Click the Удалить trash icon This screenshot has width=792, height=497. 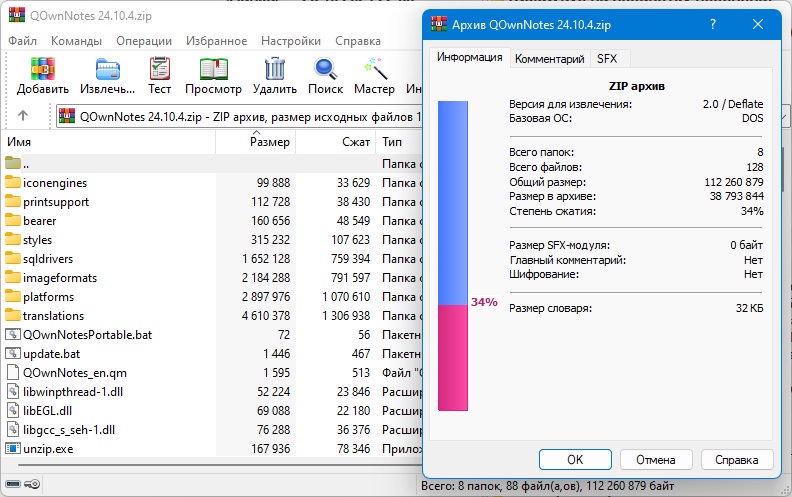point(275,69)
